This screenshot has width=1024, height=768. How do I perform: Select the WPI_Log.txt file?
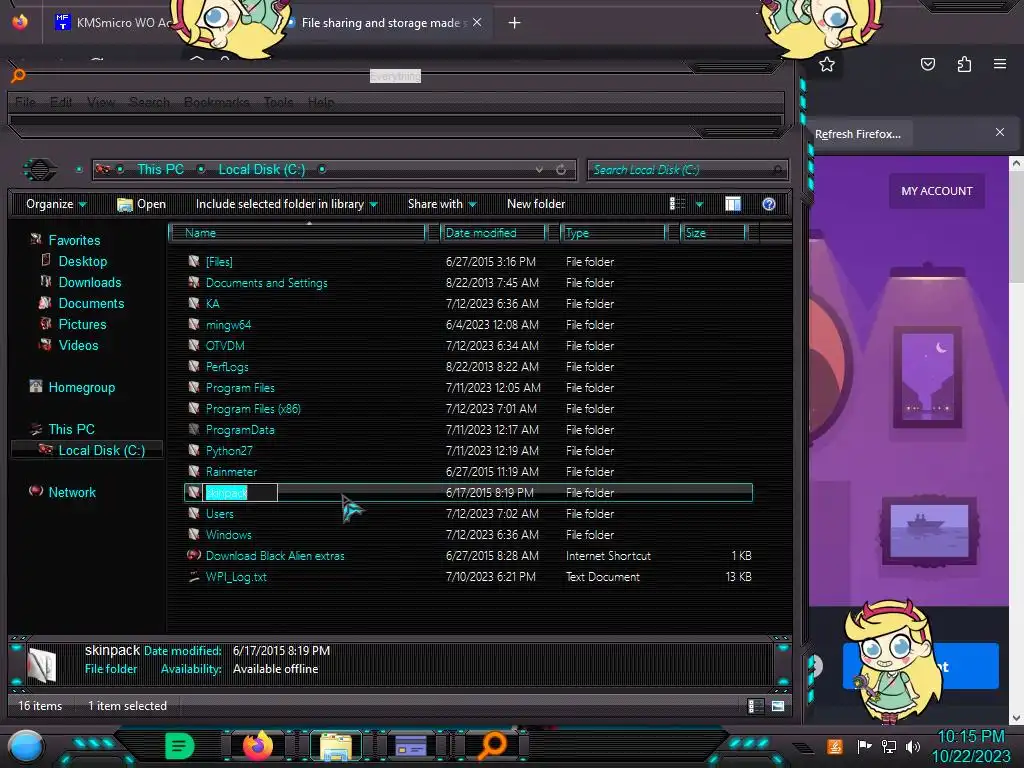click(x=236, y=577)
